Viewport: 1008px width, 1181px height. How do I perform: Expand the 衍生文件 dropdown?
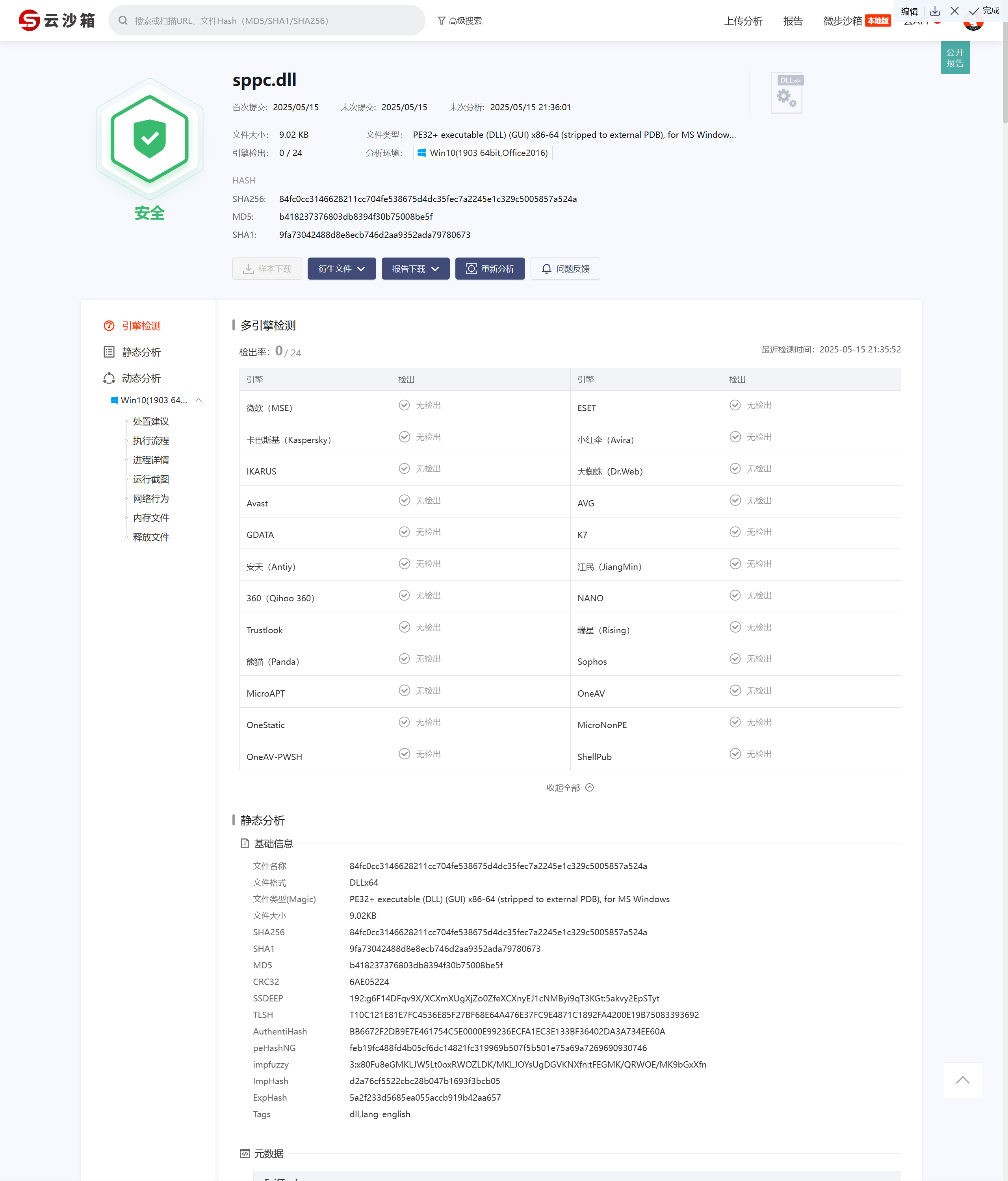[x=342, y=269]
